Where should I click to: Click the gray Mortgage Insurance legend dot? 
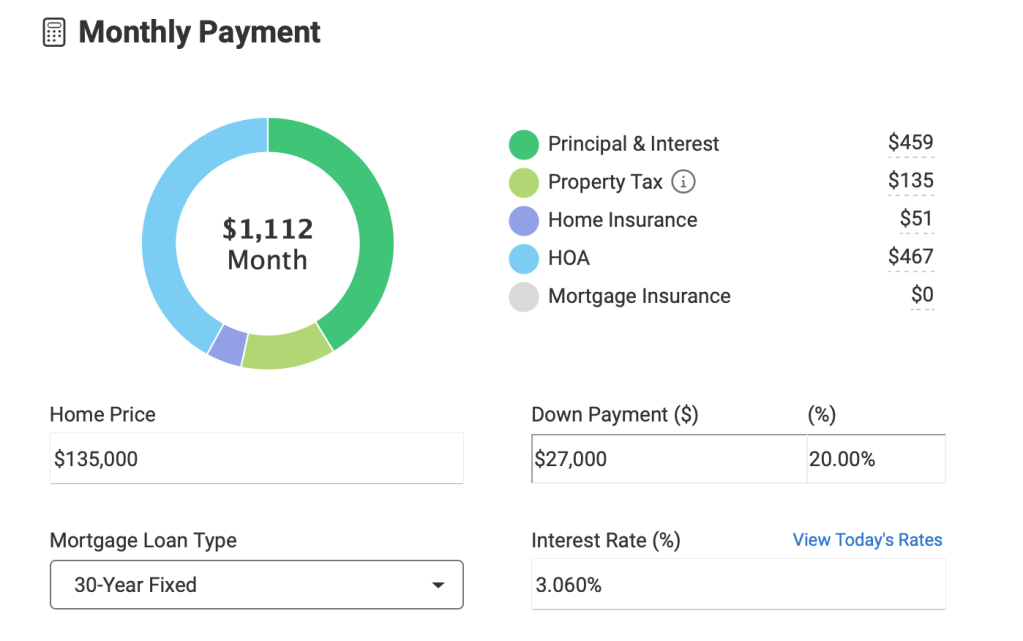(524, 296)
